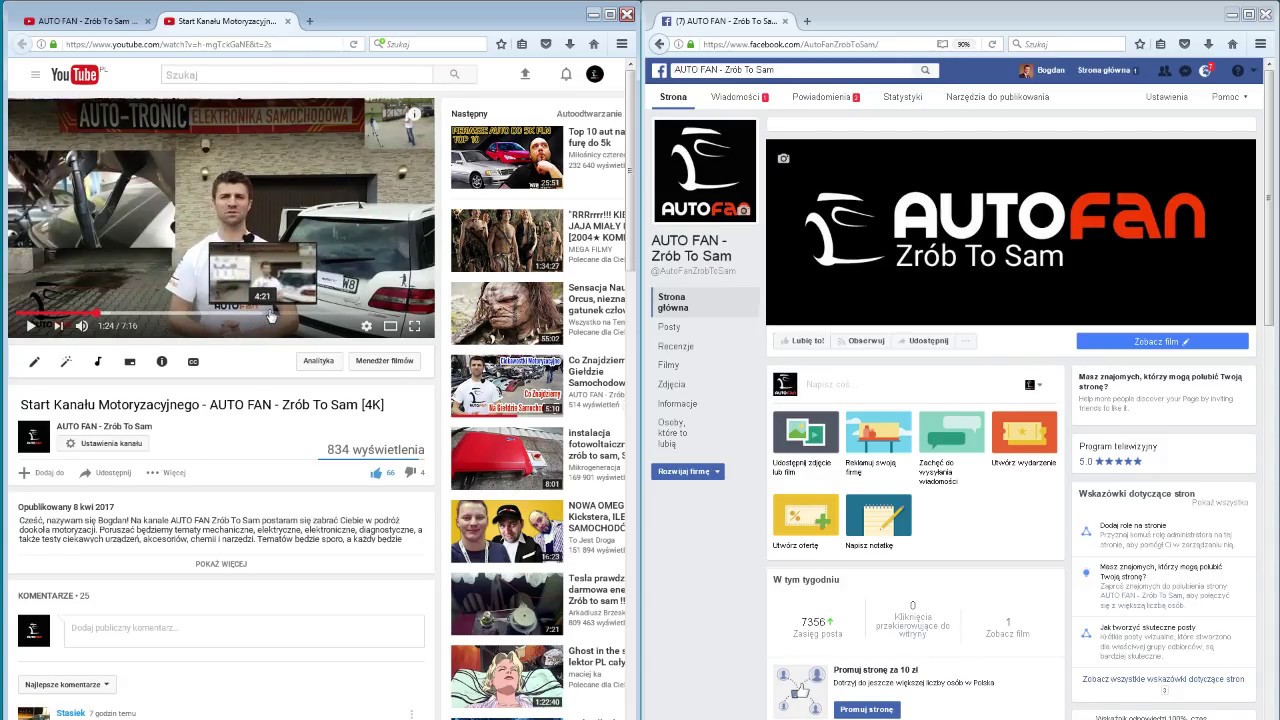Click Udostępnij under the YouTube video
The width and height of the screenshot is (1280, 720).
click(105, 473)
